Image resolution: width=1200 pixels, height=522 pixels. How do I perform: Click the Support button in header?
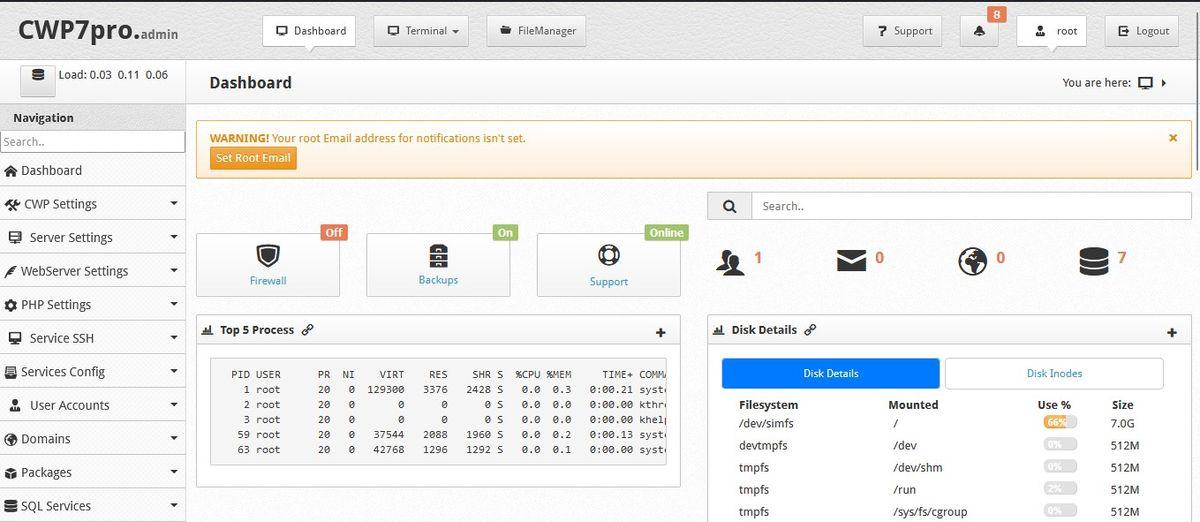tap(903, 31)
